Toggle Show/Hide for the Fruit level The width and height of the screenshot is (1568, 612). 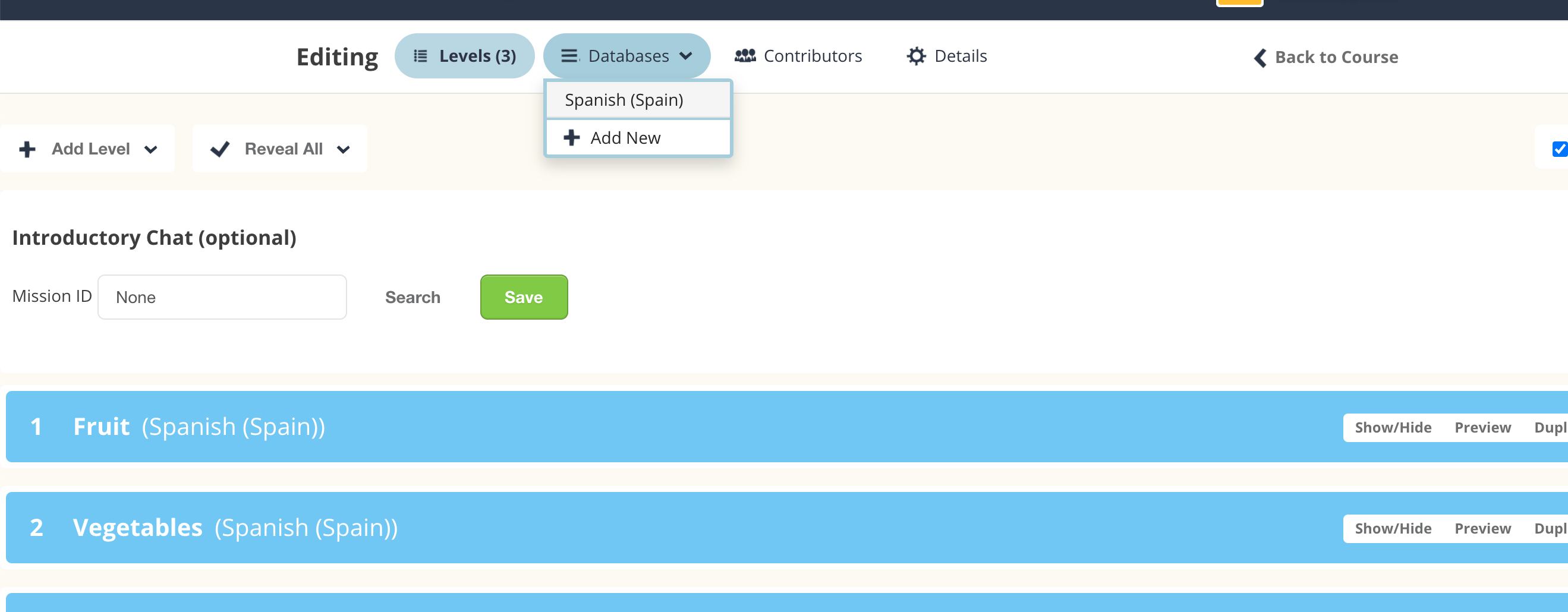[x=1393, y=428]
